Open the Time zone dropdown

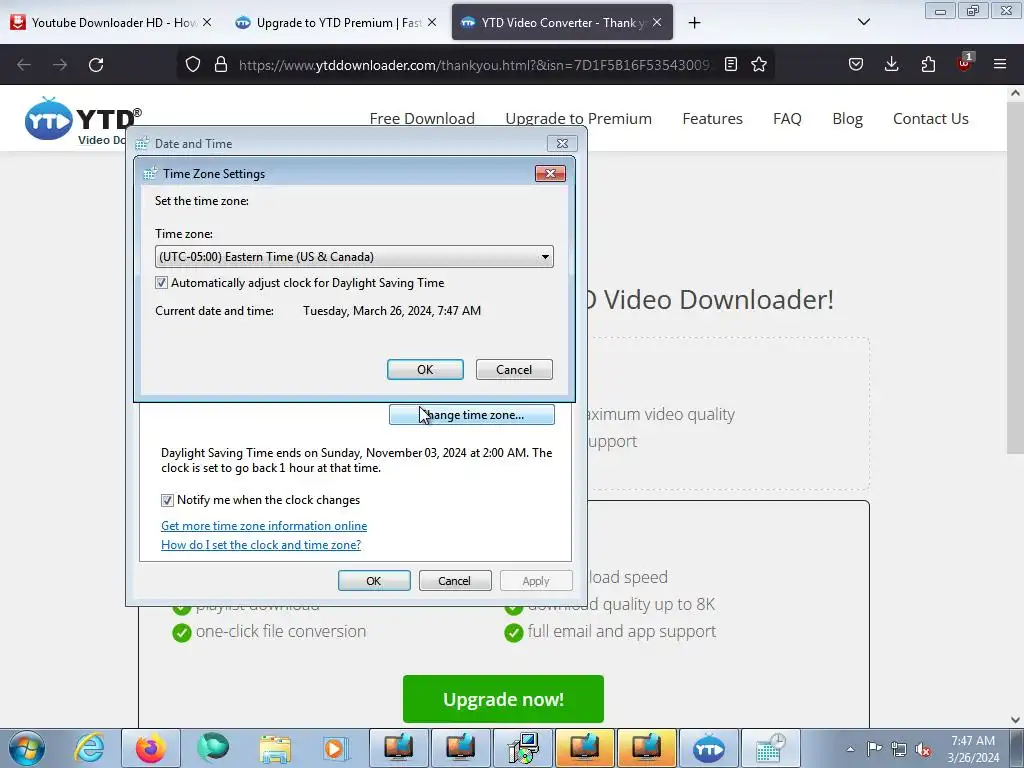(x=354, y=257)
